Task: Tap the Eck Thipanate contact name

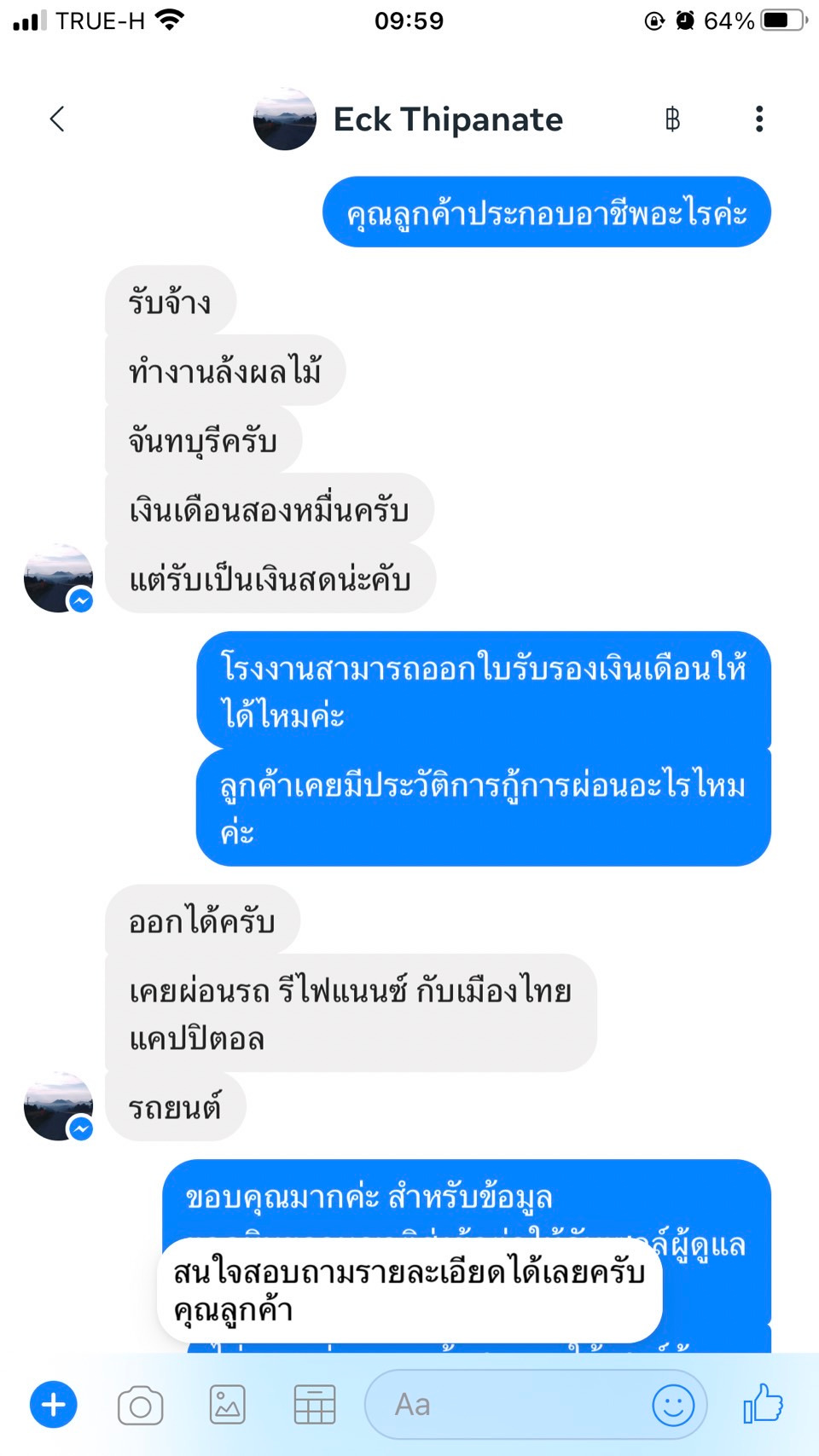Action: 448,119
